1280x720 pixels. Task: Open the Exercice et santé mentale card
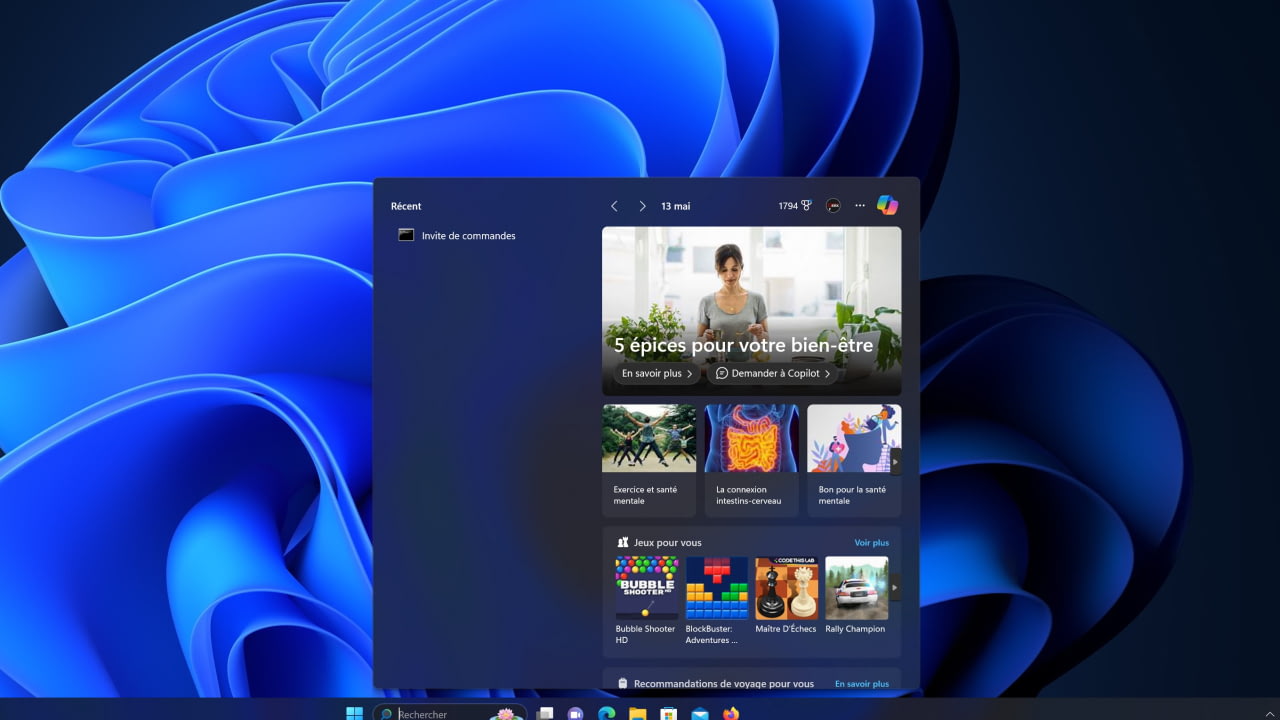click(x=649, y=460)
